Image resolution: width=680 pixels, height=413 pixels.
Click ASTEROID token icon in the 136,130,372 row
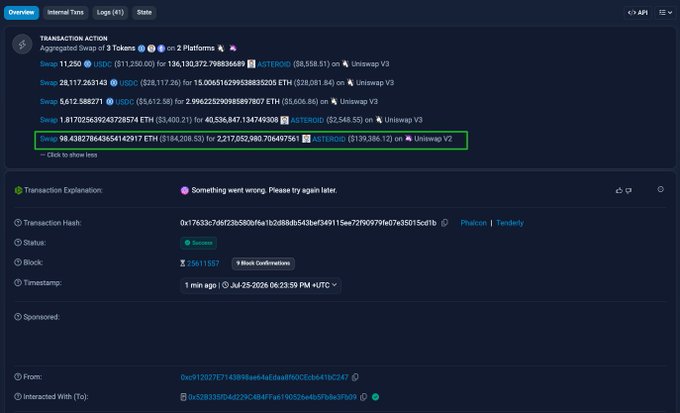251,64
